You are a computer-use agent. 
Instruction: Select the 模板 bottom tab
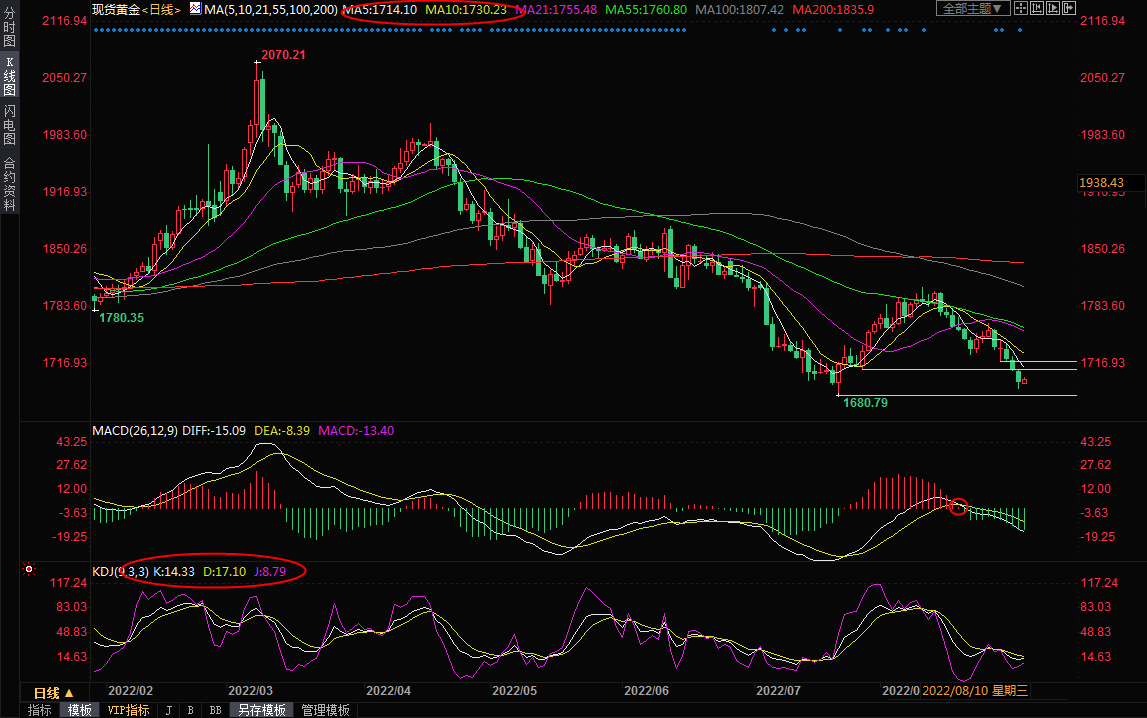[x=80, y=710]
